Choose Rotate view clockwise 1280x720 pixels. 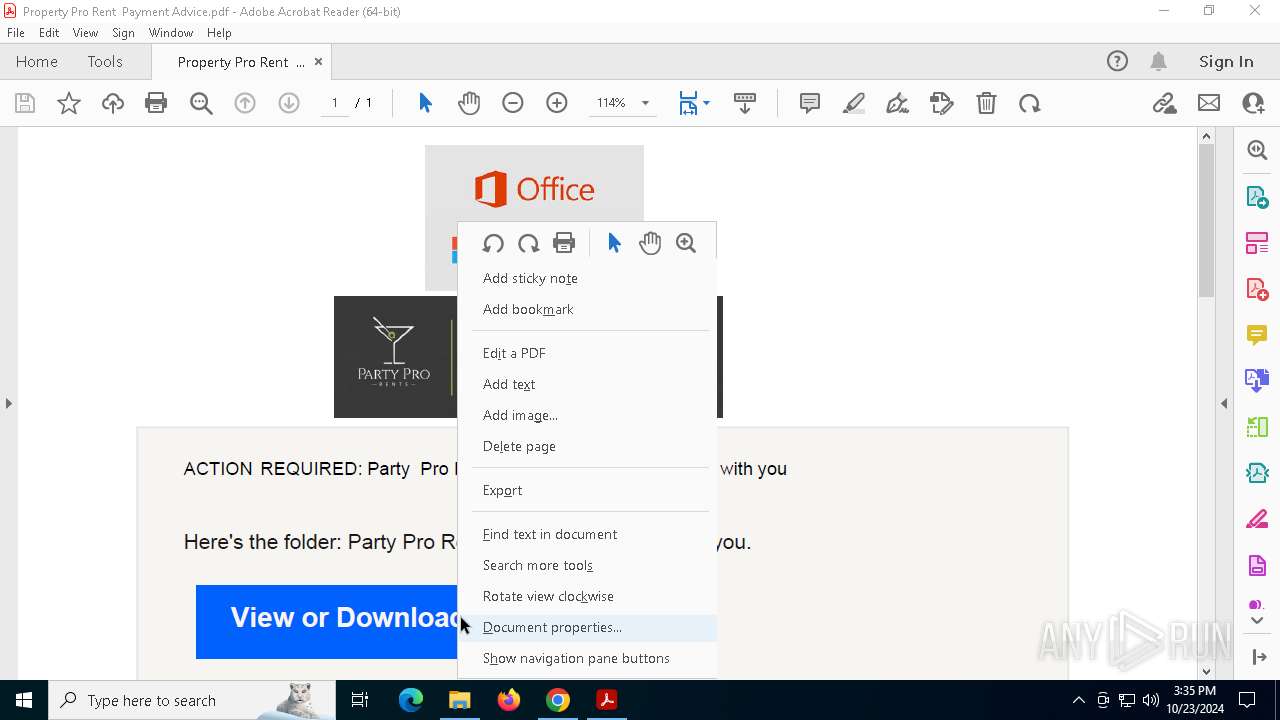(x=587, y=596)
